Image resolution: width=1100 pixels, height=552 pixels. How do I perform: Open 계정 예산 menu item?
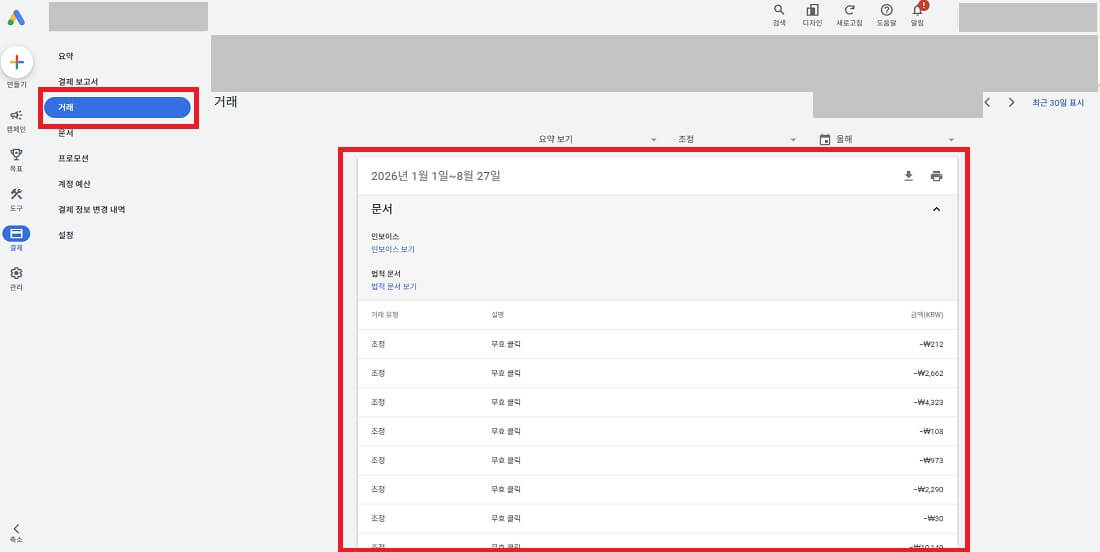74,184
